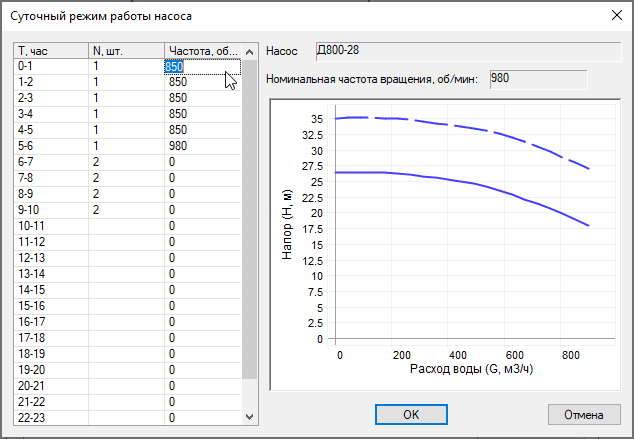Click the 'N, шт.' column header
Screen dimensions: 634x439
tap(126, 50)
